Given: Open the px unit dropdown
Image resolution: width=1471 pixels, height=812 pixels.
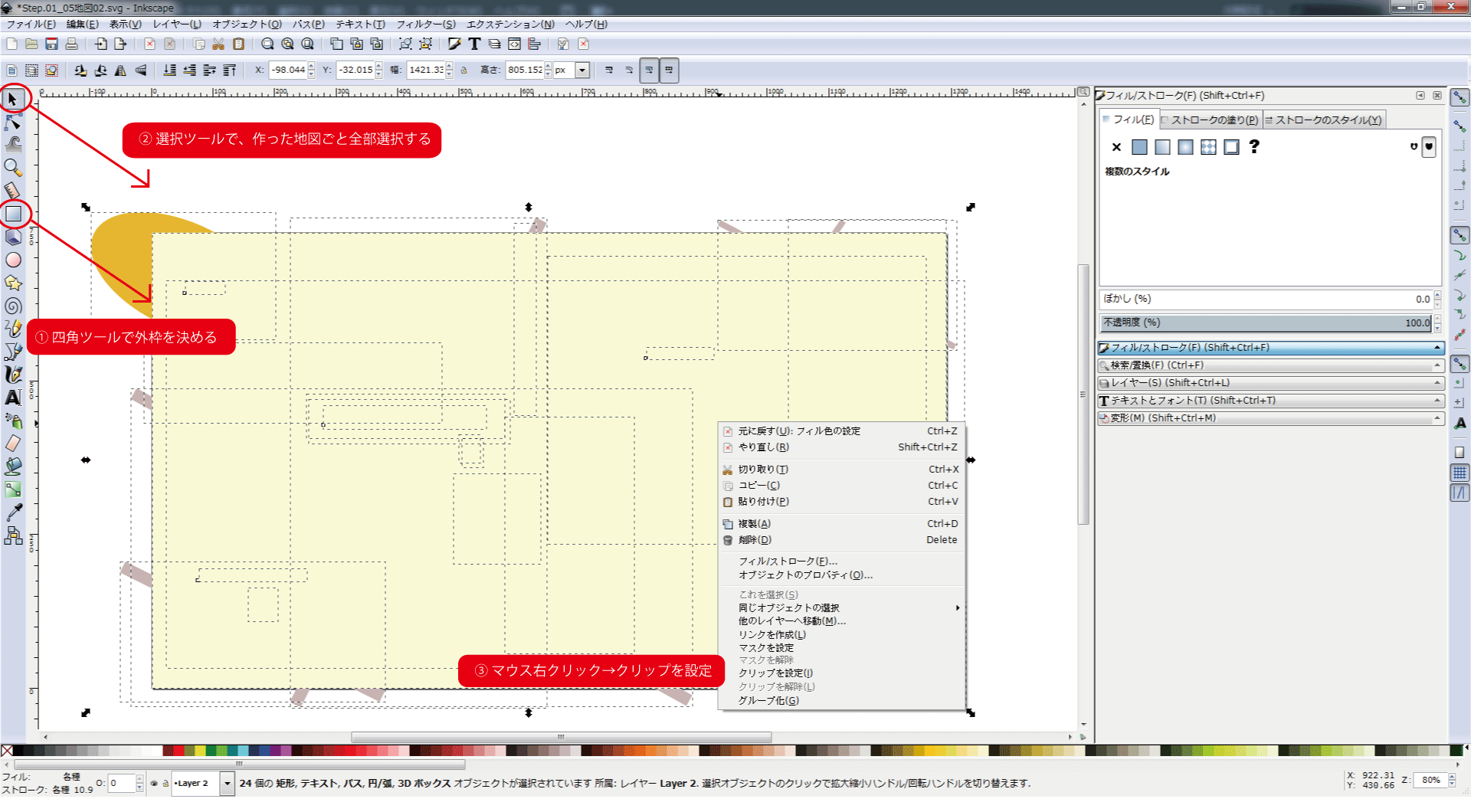Looking at the screenshot, I should tap(582, 70).
